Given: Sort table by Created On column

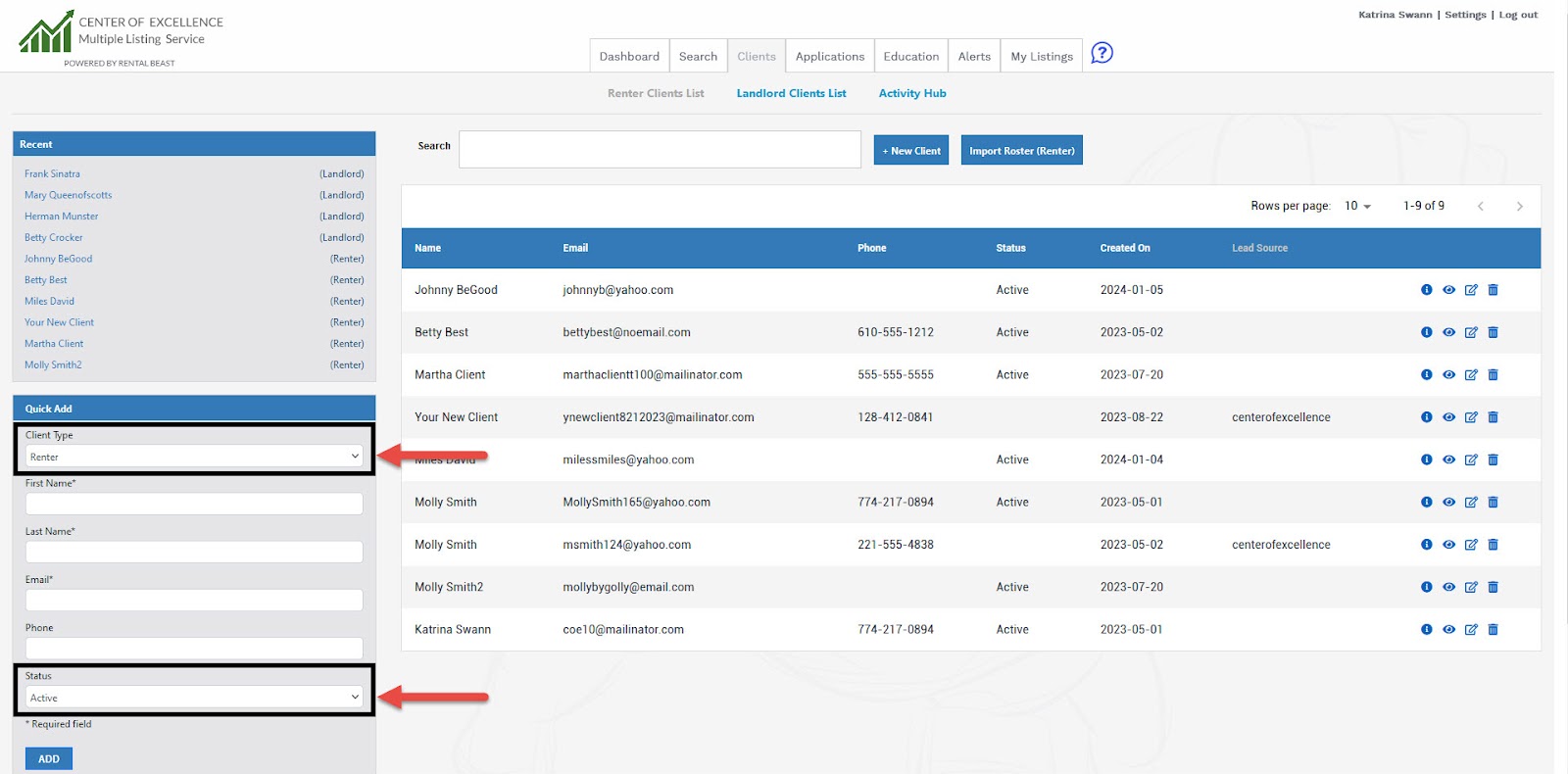Looking at the screenshot, I should [x=1125, y=248].
